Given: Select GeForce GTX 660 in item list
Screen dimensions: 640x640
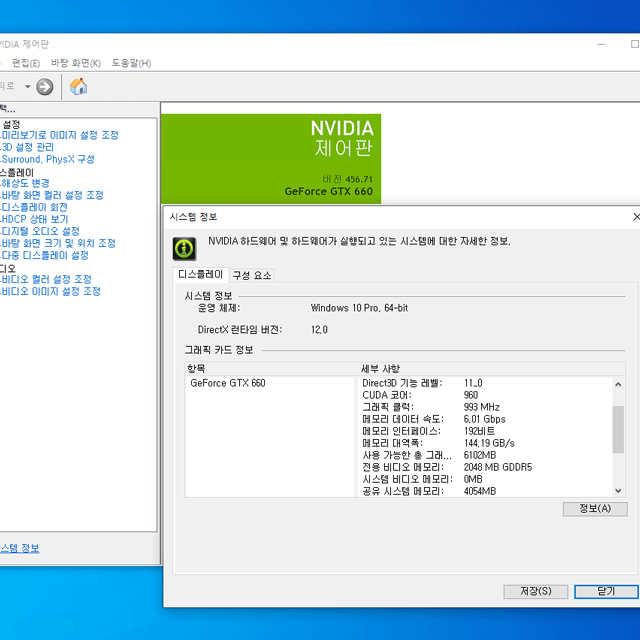Looking at the screenshot, I should coord(228,383).
